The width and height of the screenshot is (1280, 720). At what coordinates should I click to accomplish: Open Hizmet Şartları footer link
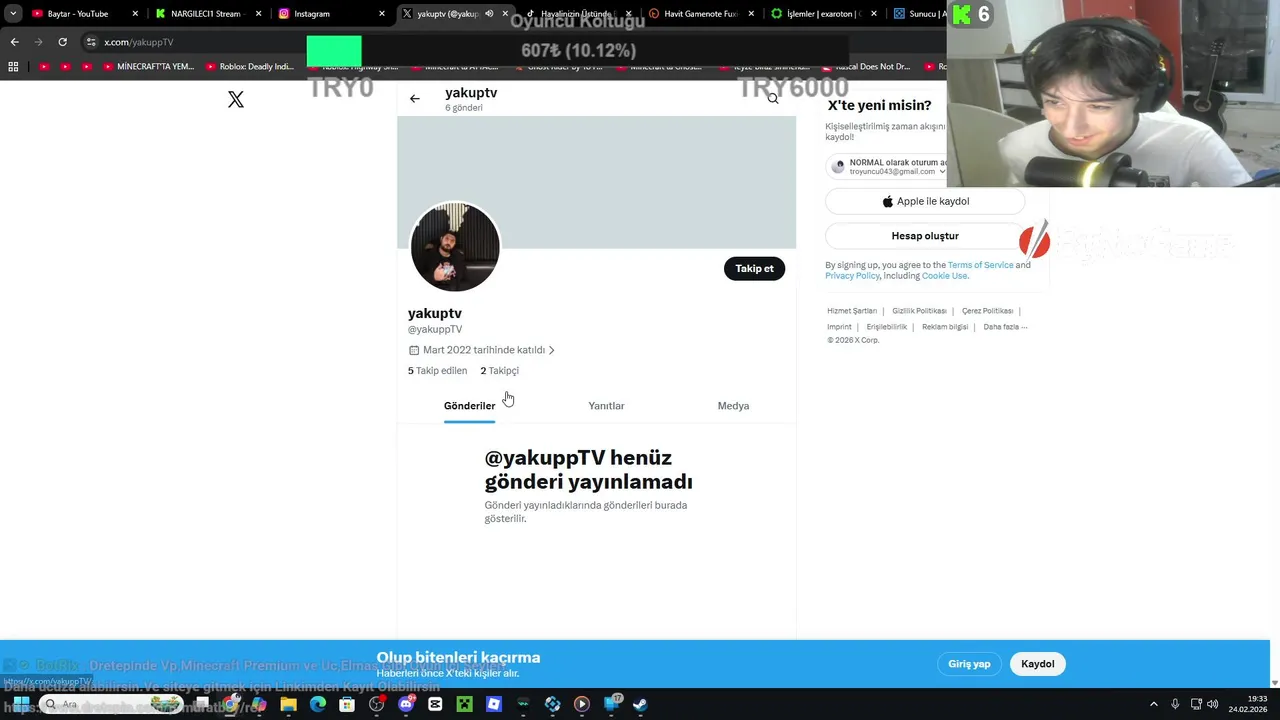coord(852,311)
